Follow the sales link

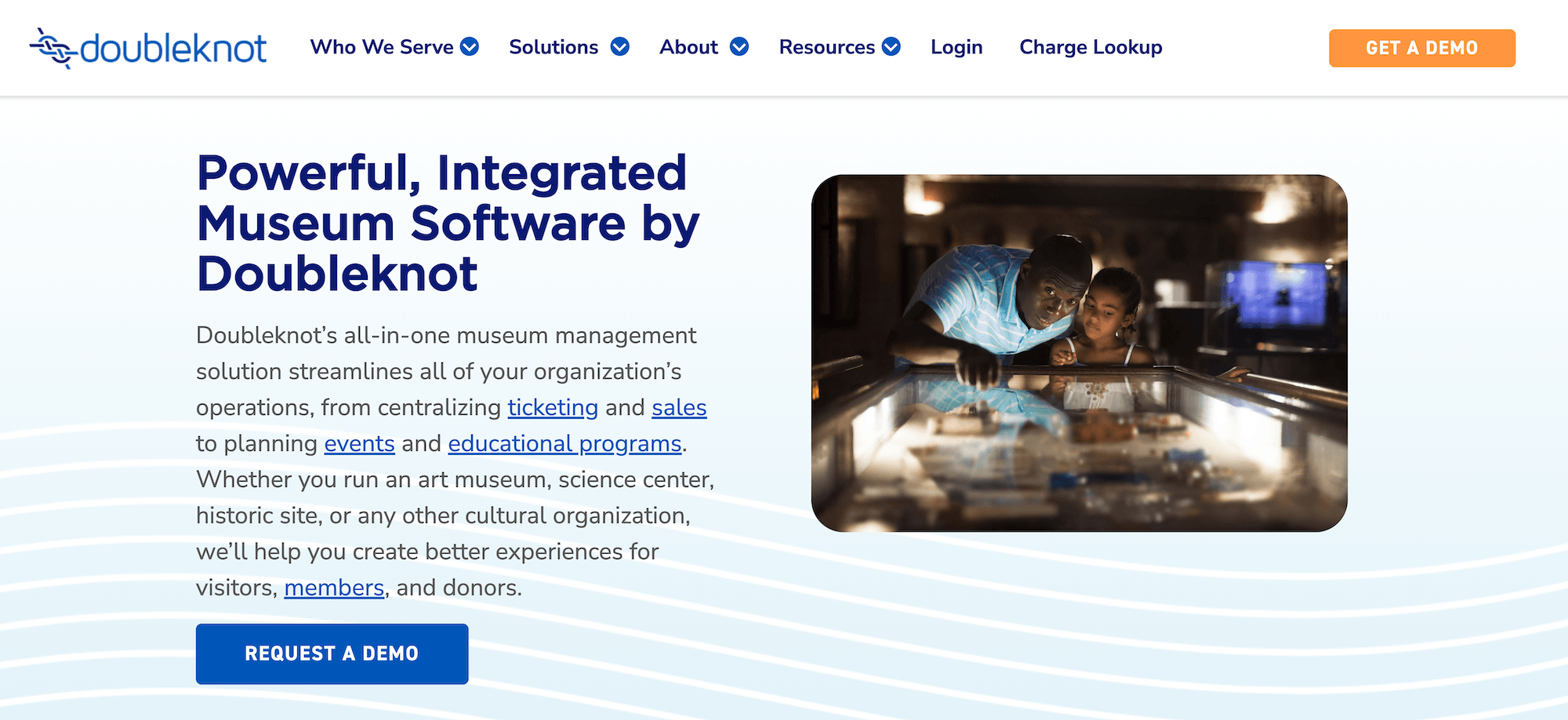coord(679,408)
